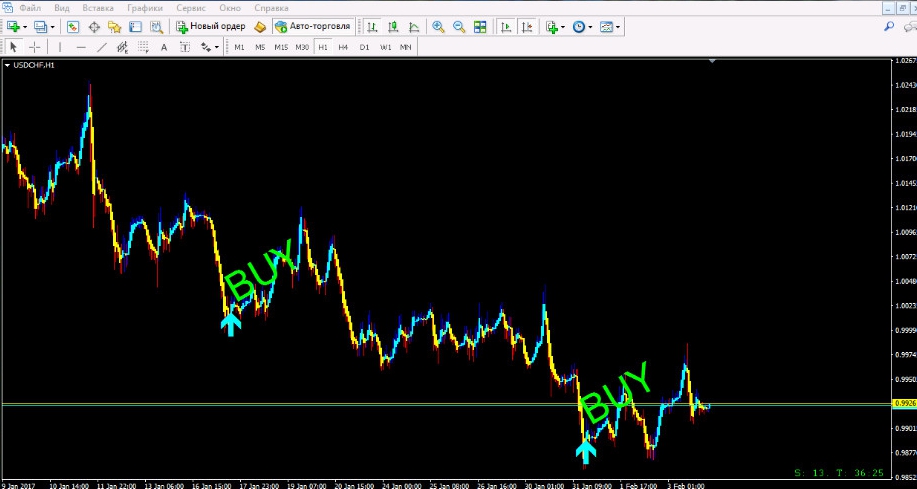This screenshot has height=489, width=917.
Task: Tile chart windows with grid icon
Action: [480, 27]
